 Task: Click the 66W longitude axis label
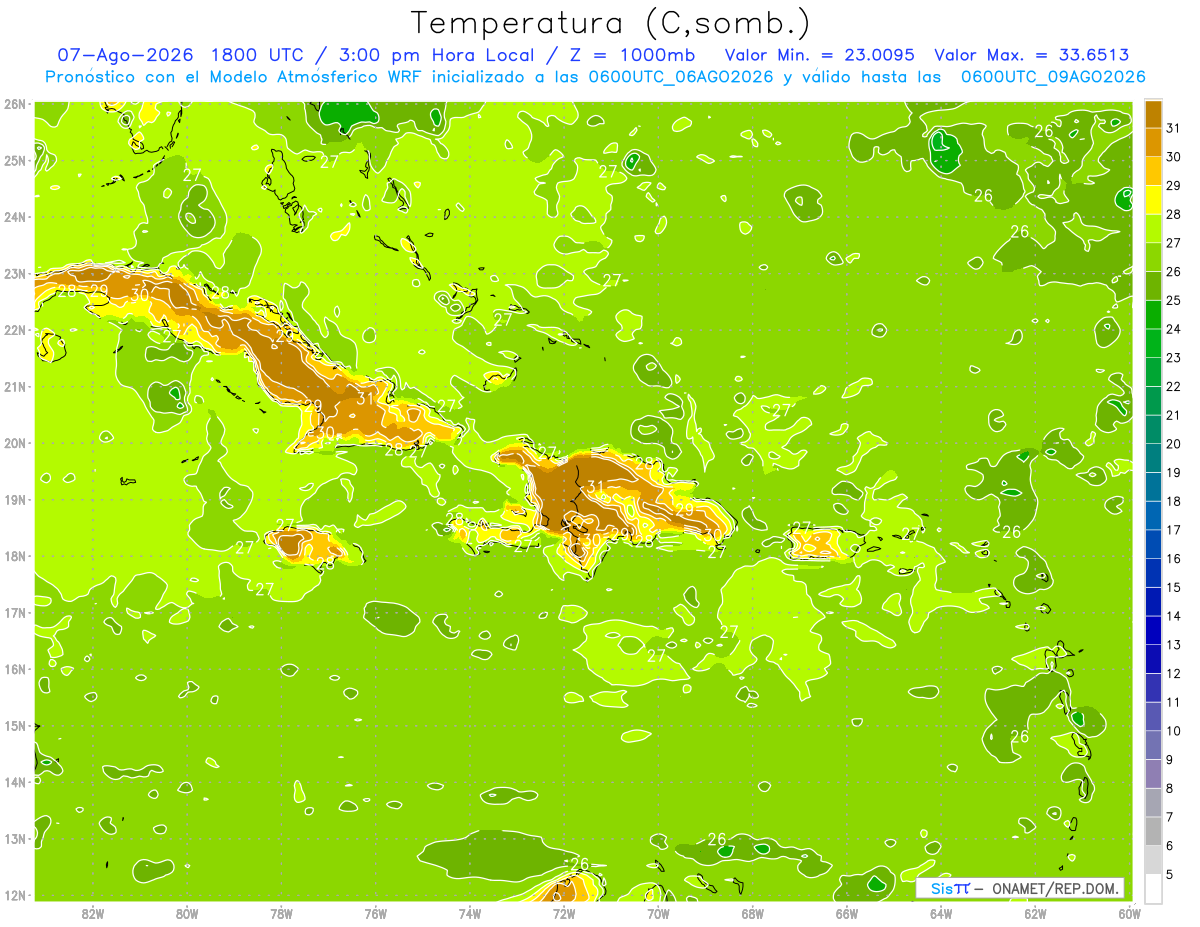[847, 913]
